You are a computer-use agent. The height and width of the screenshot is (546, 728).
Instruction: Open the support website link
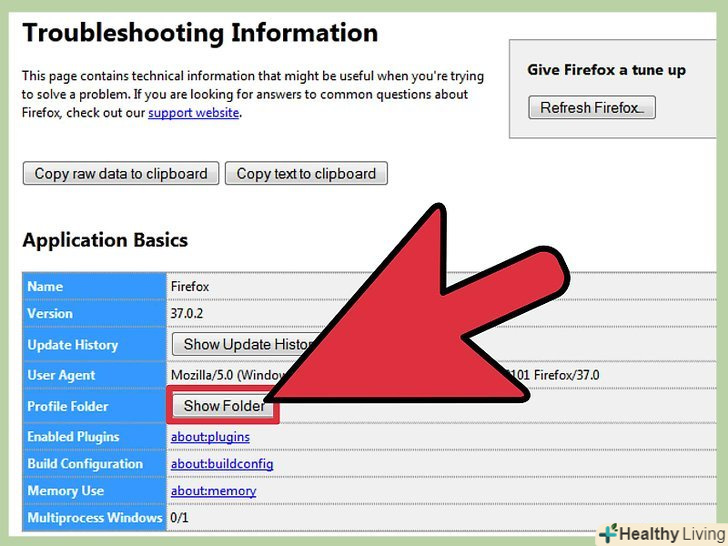194,113
